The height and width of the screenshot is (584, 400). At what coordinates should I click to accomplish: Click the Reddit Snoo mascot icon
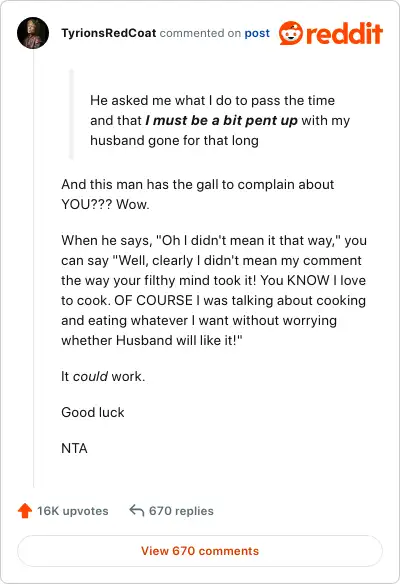point(291,33)
